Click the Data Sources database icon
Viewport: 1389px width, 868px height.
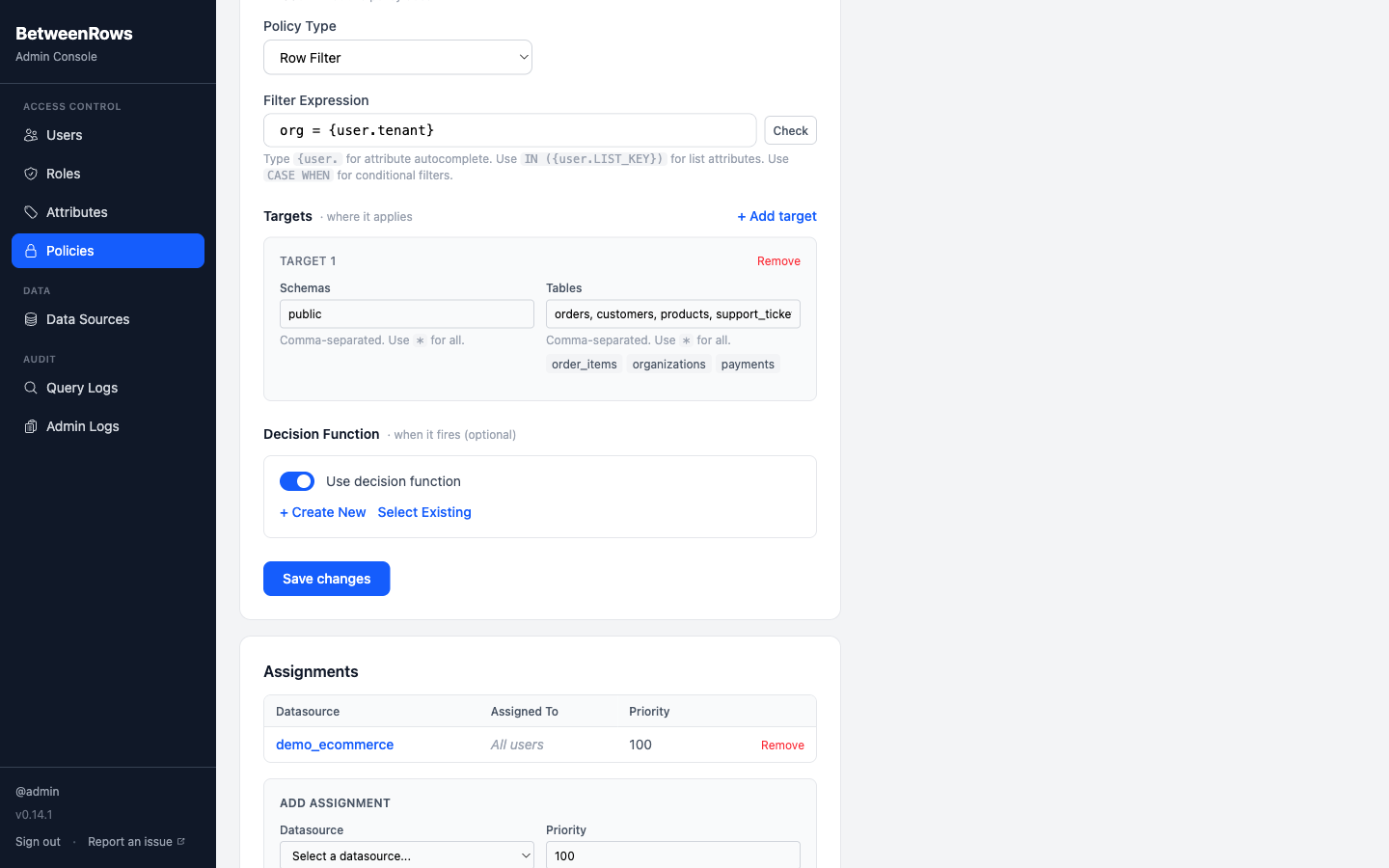30,319
